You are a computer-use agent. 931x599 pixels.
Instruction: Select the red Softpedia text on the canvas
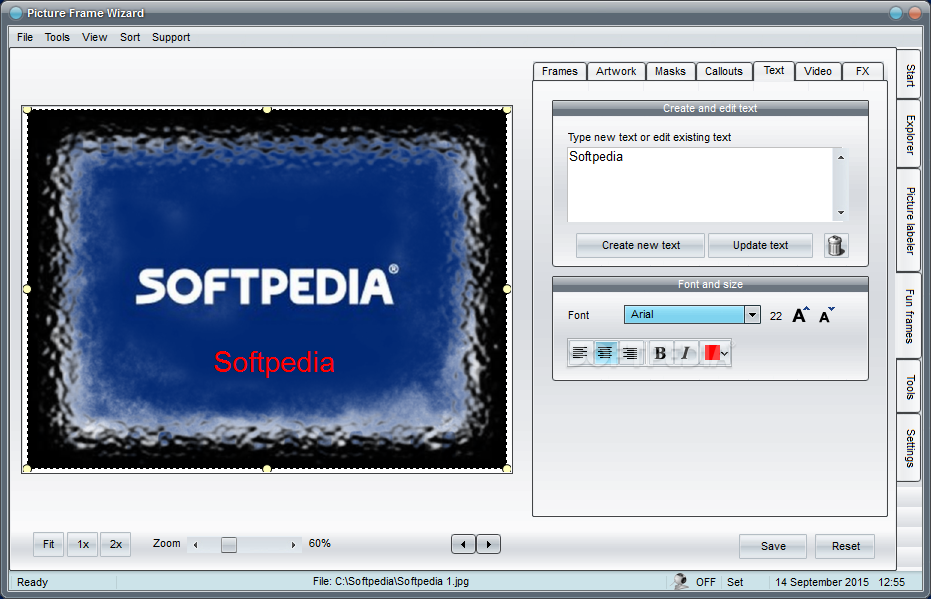[x=274, y=362]
